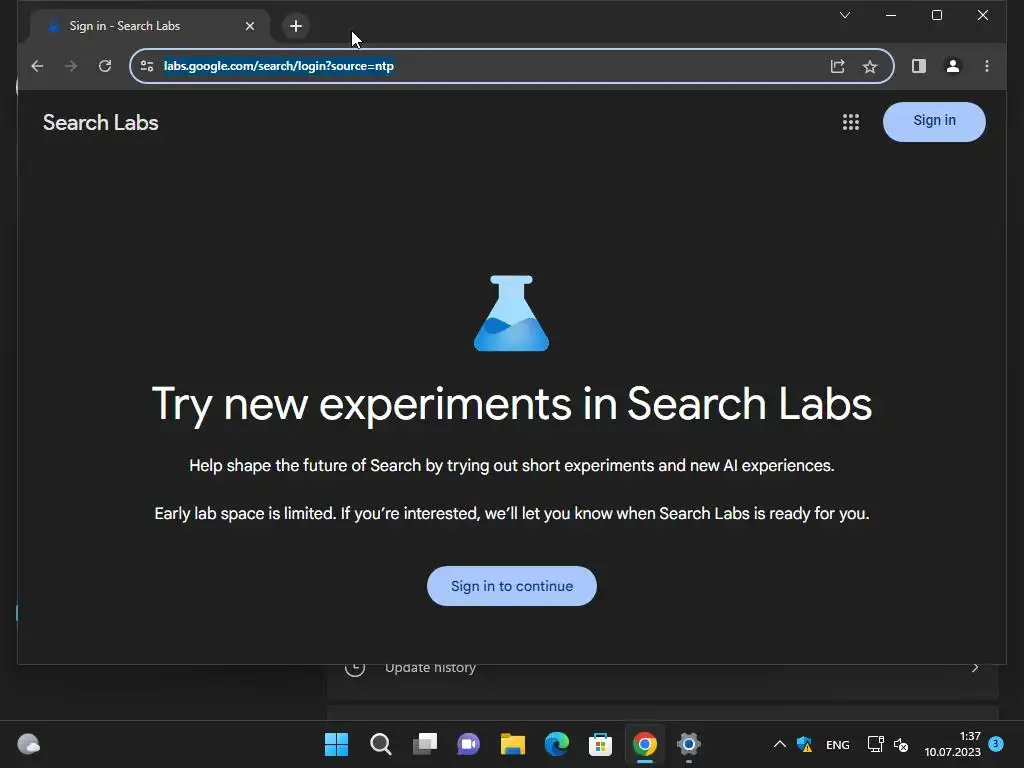Click the Update history clock icon
Viewport: 1024px width, 768px height.
tap(355, 668)
